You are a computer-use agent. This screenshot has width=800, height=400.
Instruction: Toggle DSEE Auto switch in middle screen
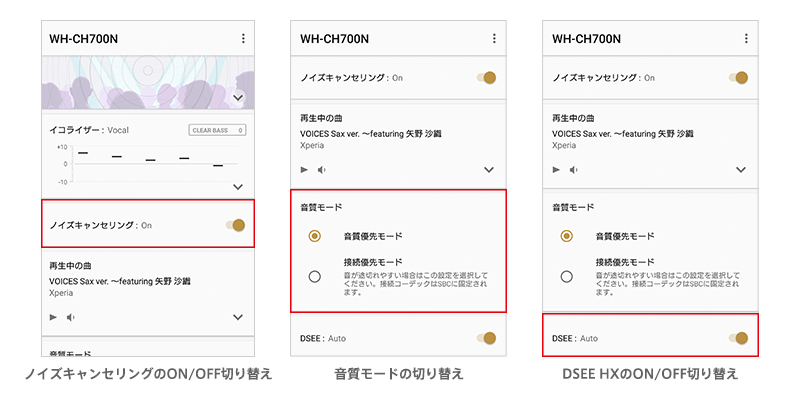coord(487,338)
